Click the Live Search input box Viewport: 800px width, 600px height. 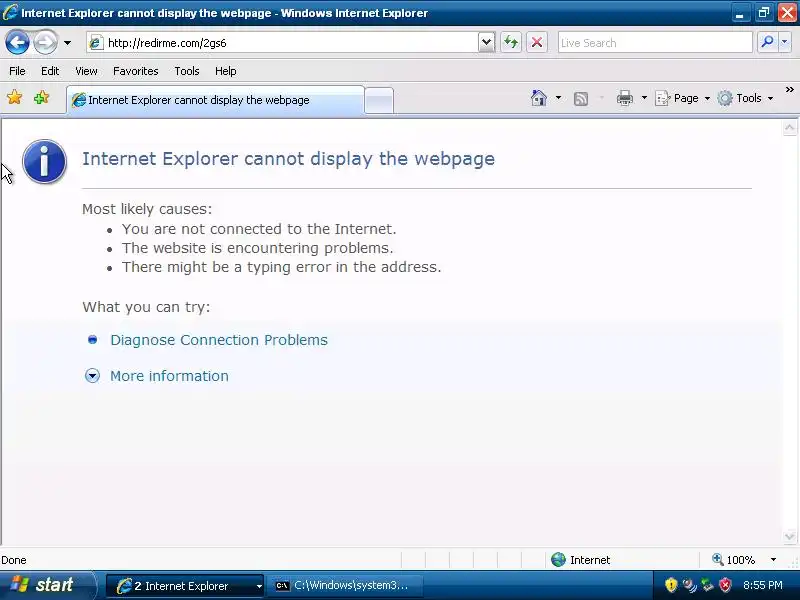click(655, 43)
